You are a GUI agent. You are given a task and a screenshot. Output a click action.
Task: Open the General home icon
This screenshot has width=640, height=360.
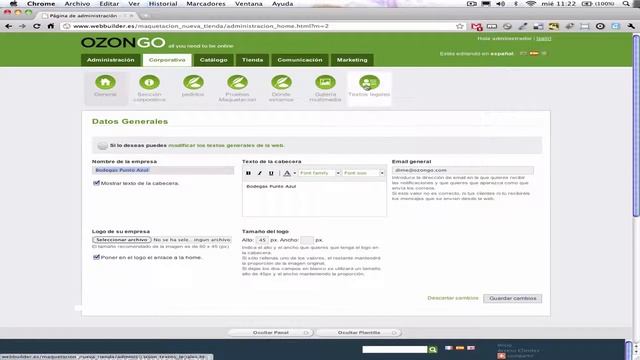coord(105,82)
